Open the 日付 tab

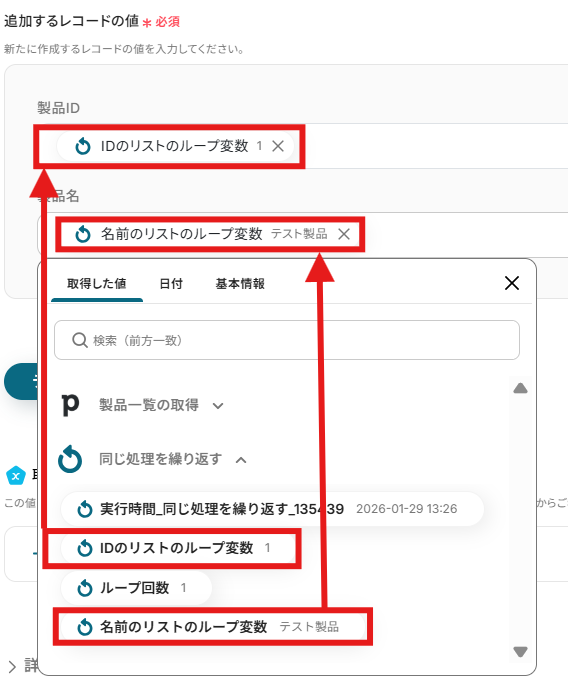pyautogui.click(x=171, y=284)
